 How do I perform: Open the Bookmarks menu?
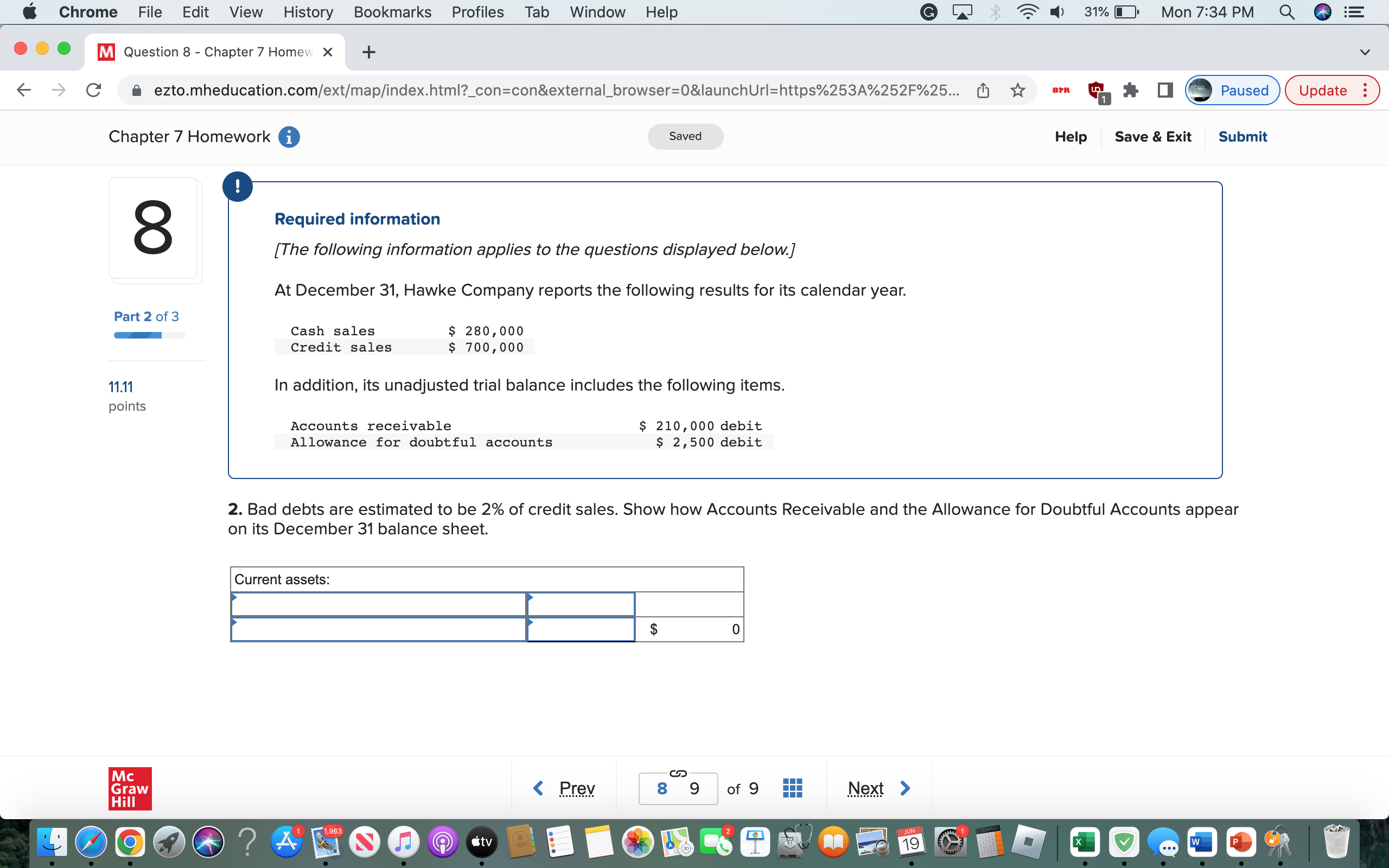pos(392,12)
